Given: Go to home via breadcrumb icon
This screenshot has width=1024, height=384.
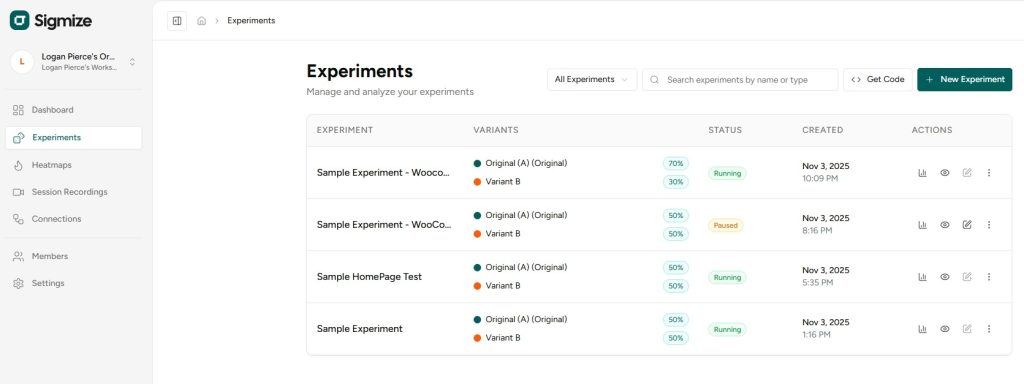Looking at the screenshot, I should (x=202, y=21).
